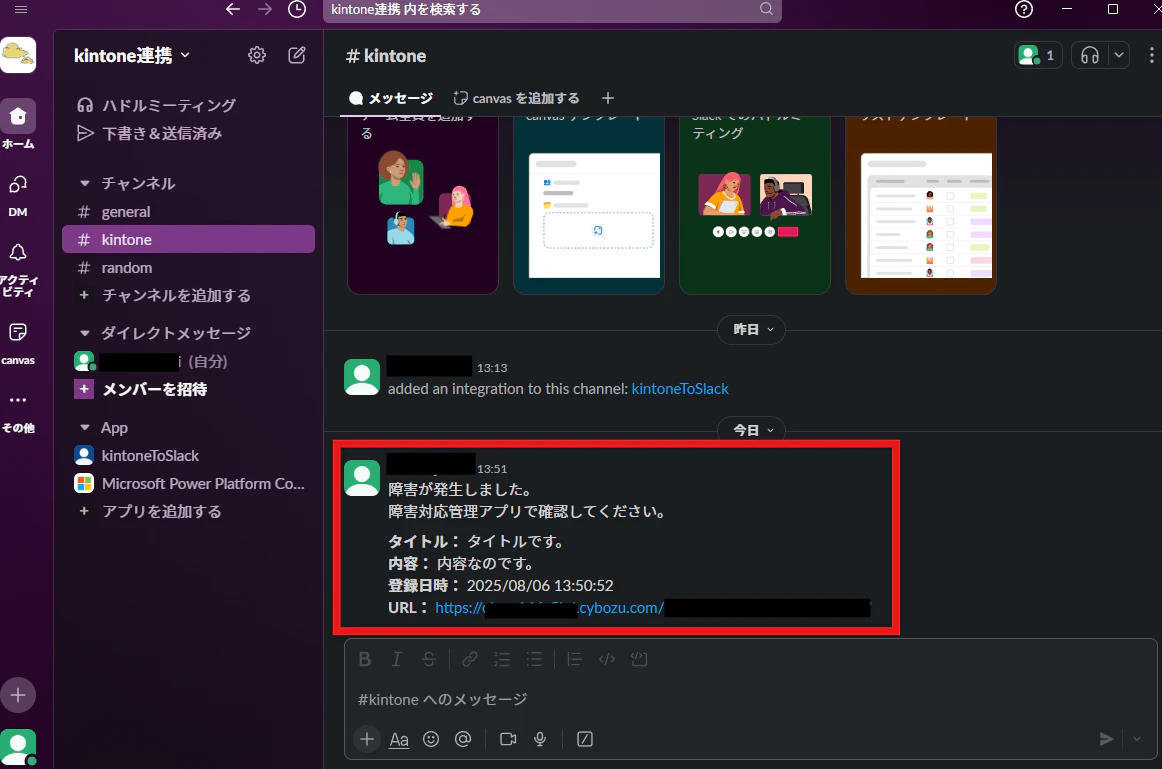The height and width of the screenshot is (769, 1162).
Task: Open attachment plus in composer
Action: tap(367, 739)
